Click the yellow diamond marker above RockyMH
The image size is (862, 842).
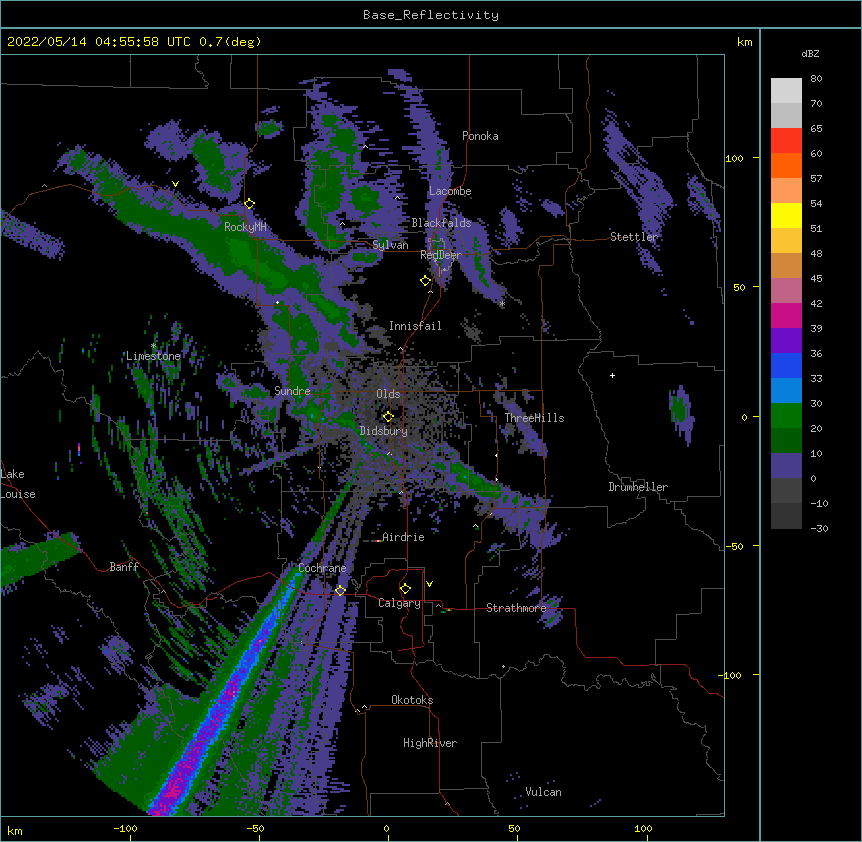[x=250, y=204]
